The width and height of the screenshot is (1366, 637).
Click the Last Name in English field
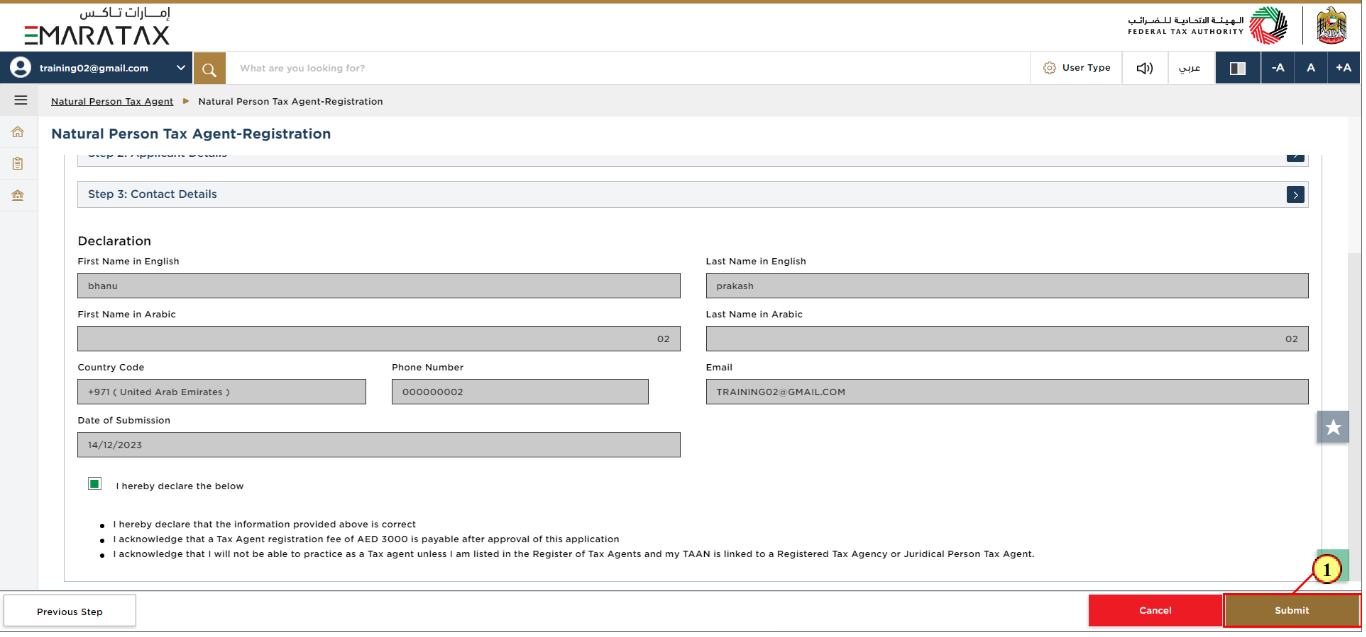click(1007, 286)
